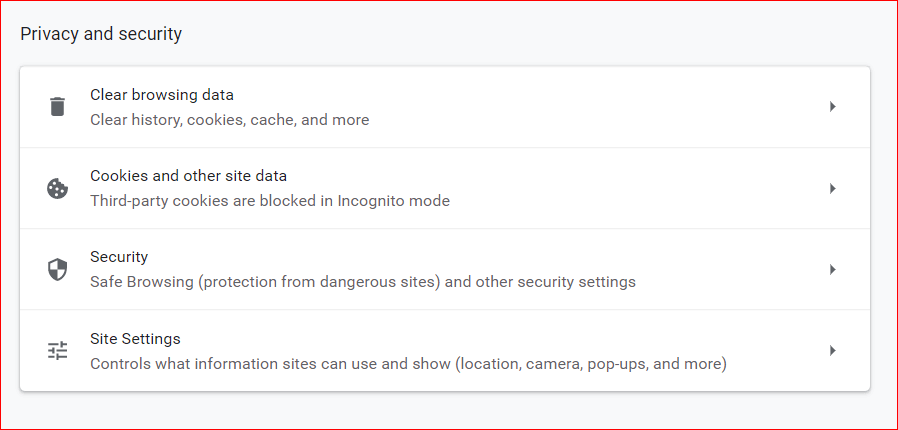Viewport: 898px width, 430px height.
Task: Click the Controls what information sites can use text
Action: point(408,364)
